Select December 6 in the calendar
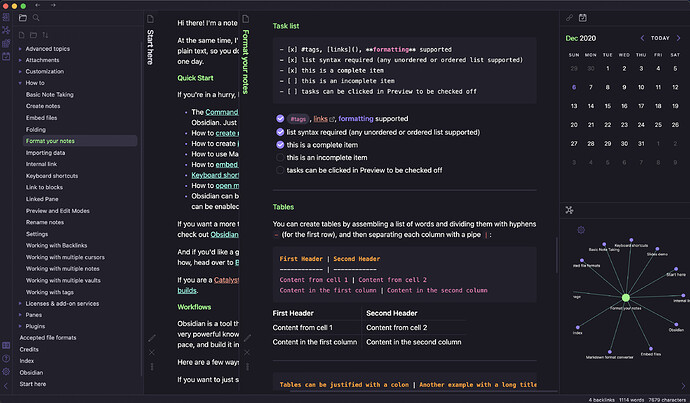690x403 pixels. coord(574,87)
